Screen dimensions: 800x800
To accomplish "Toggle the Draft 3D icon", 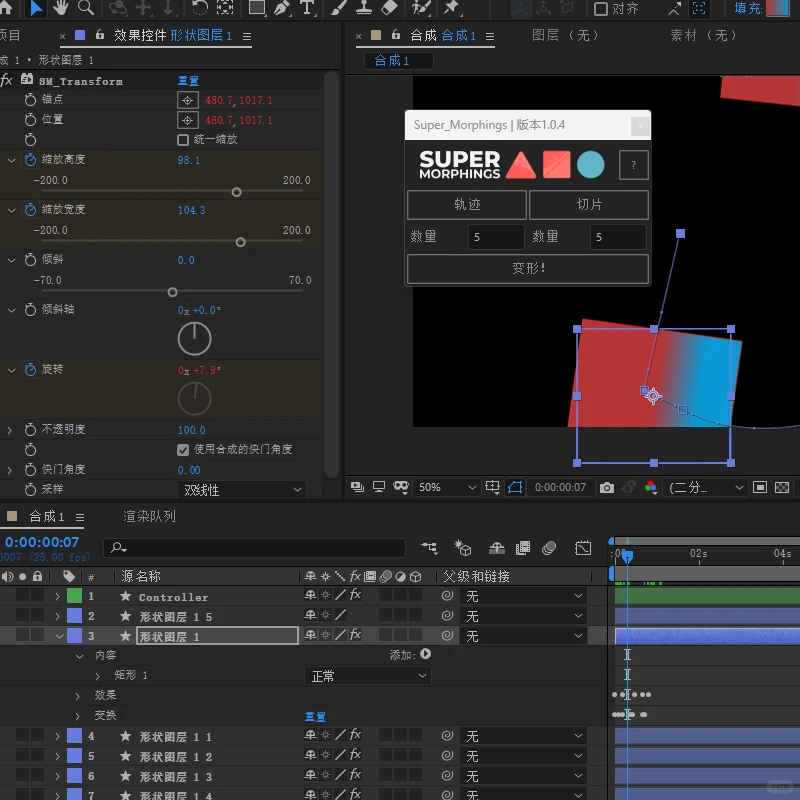I will click(x=463, y=548).
